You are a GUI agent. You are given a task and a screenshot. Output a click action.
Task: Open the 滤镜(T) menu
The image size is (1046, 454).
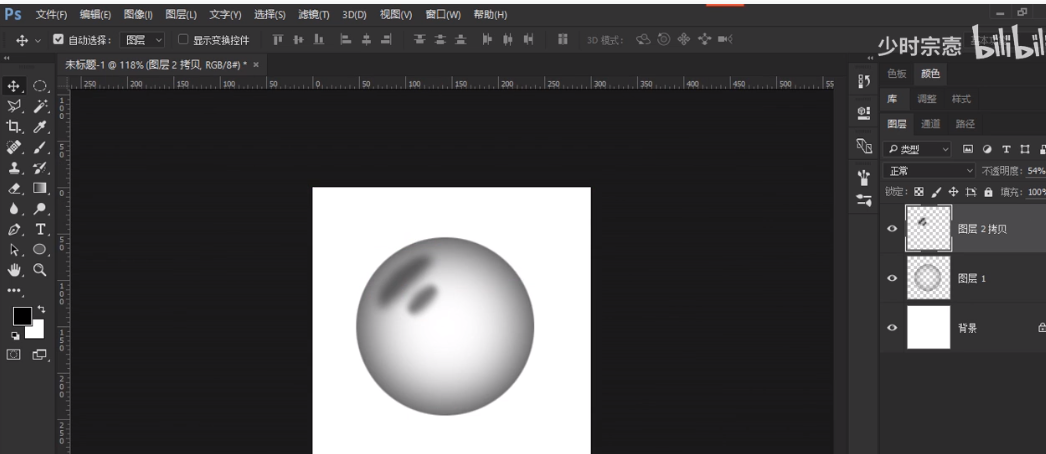(314, 15)
